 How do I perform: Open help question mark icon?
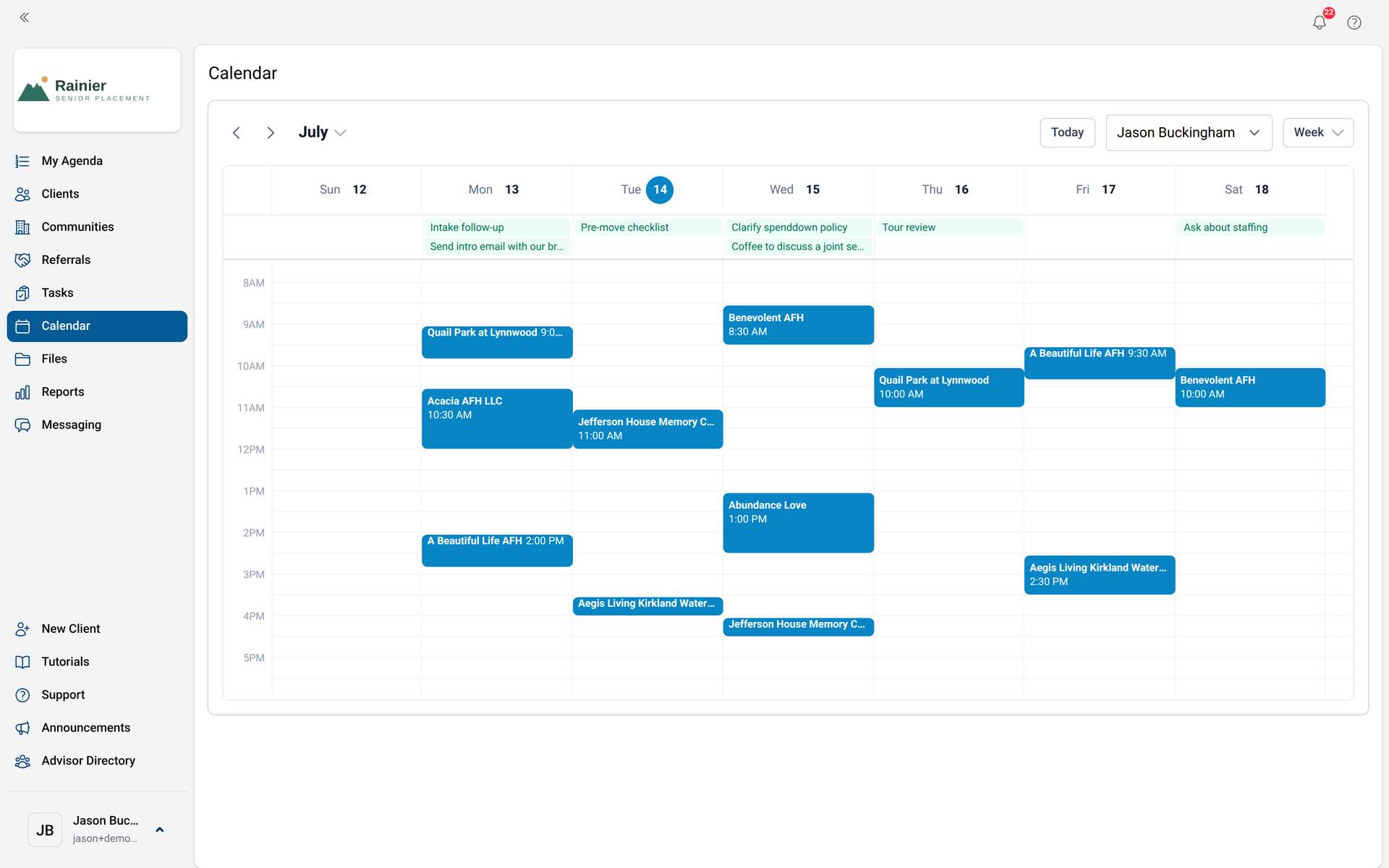1354,22
